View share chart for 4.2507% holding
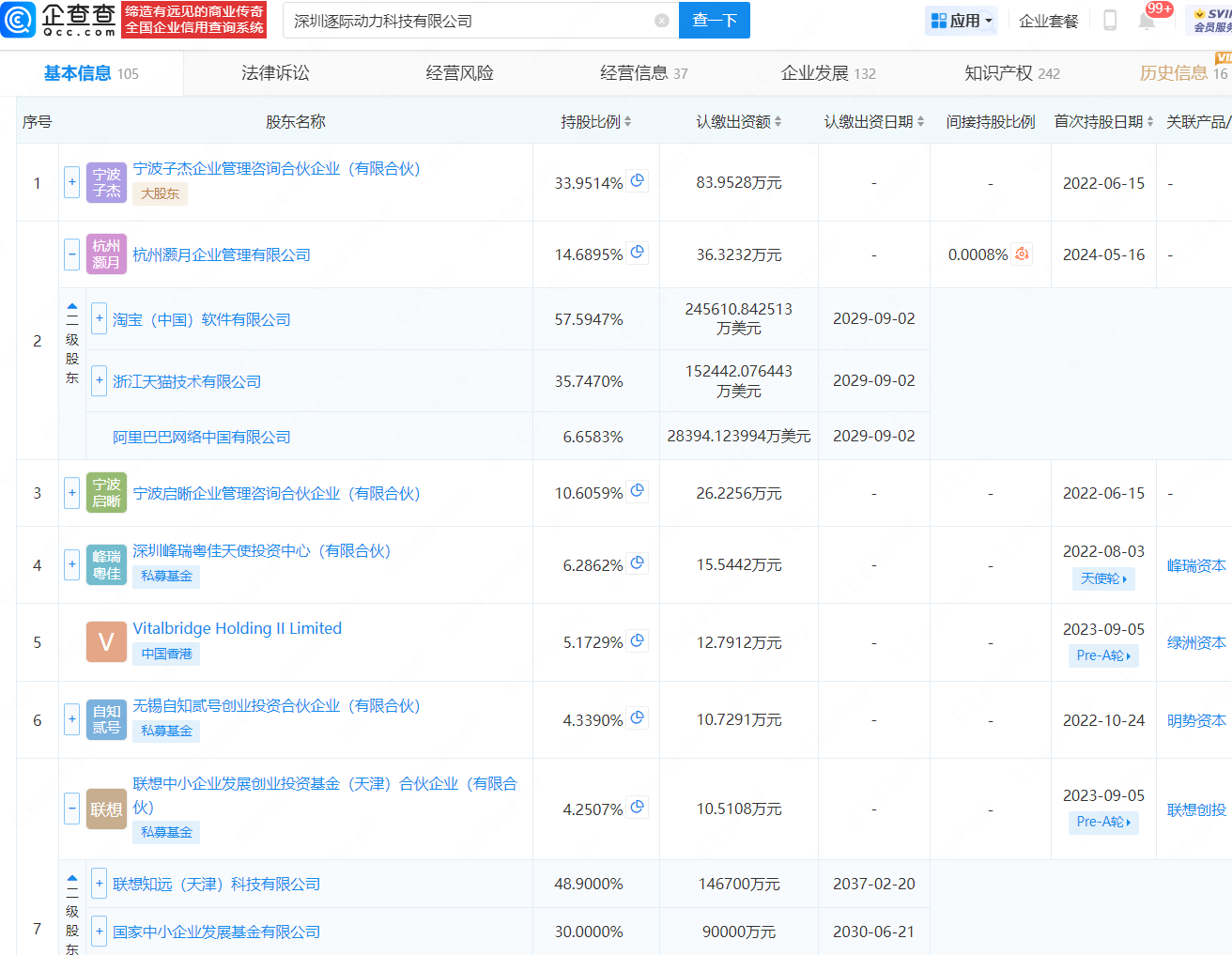The height and width of the screenshot is (955, 1232). [638, 808]
